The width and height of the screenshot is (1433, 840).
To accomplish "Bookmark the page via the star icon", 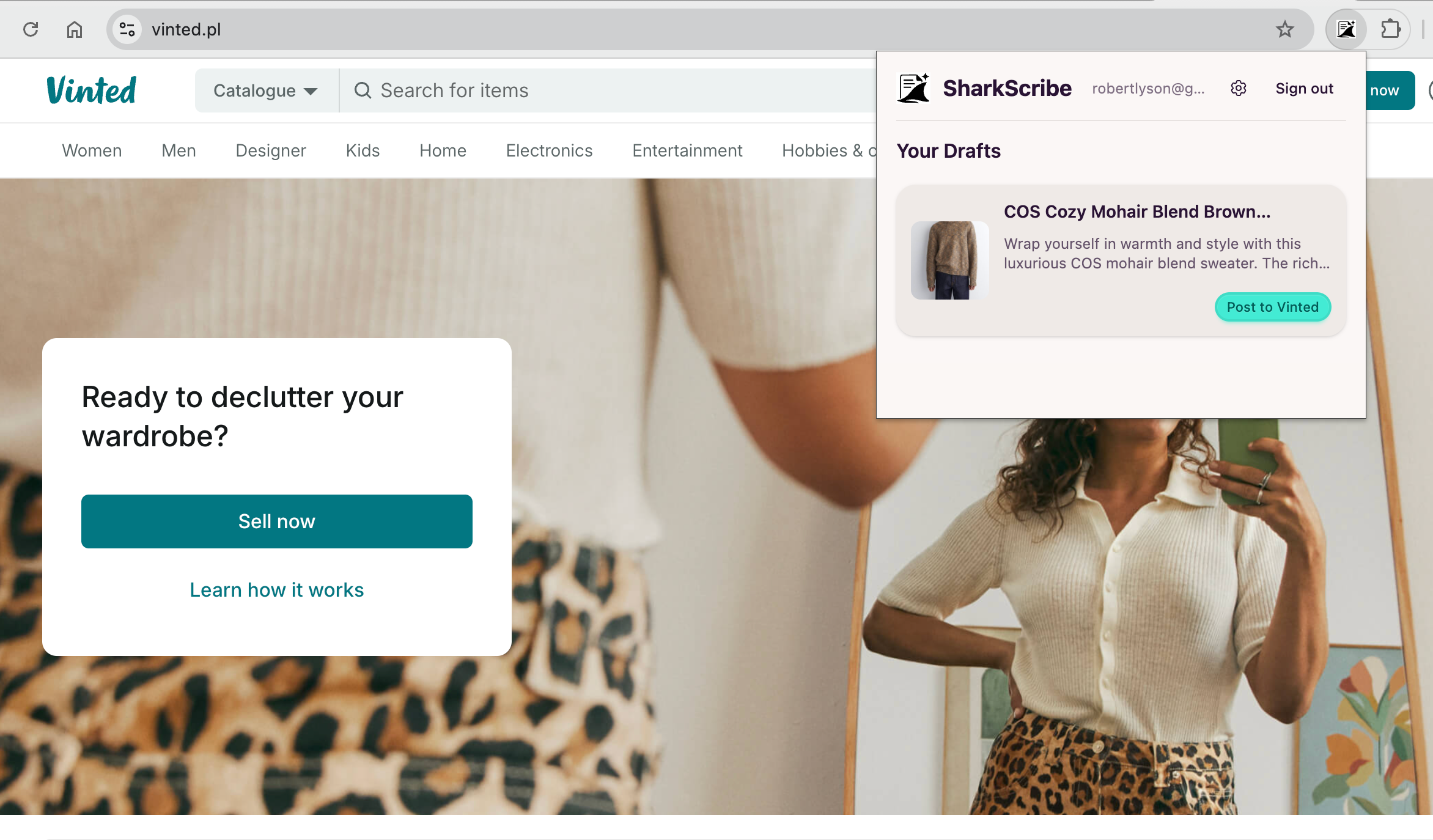I will pos(1285,29).
